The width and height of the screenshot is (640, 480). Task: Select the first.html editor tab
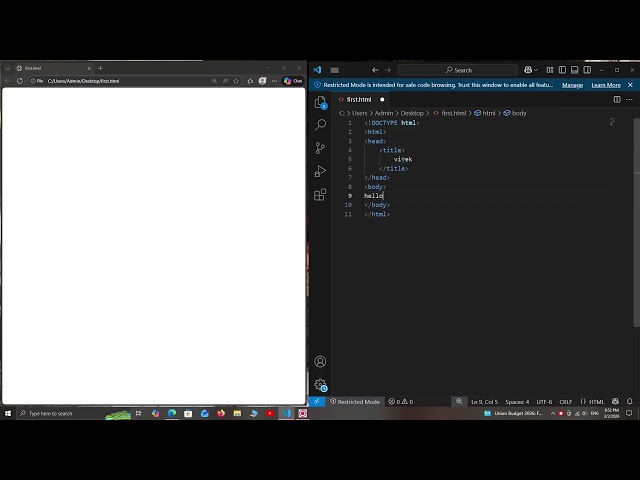tap(361, 99)
